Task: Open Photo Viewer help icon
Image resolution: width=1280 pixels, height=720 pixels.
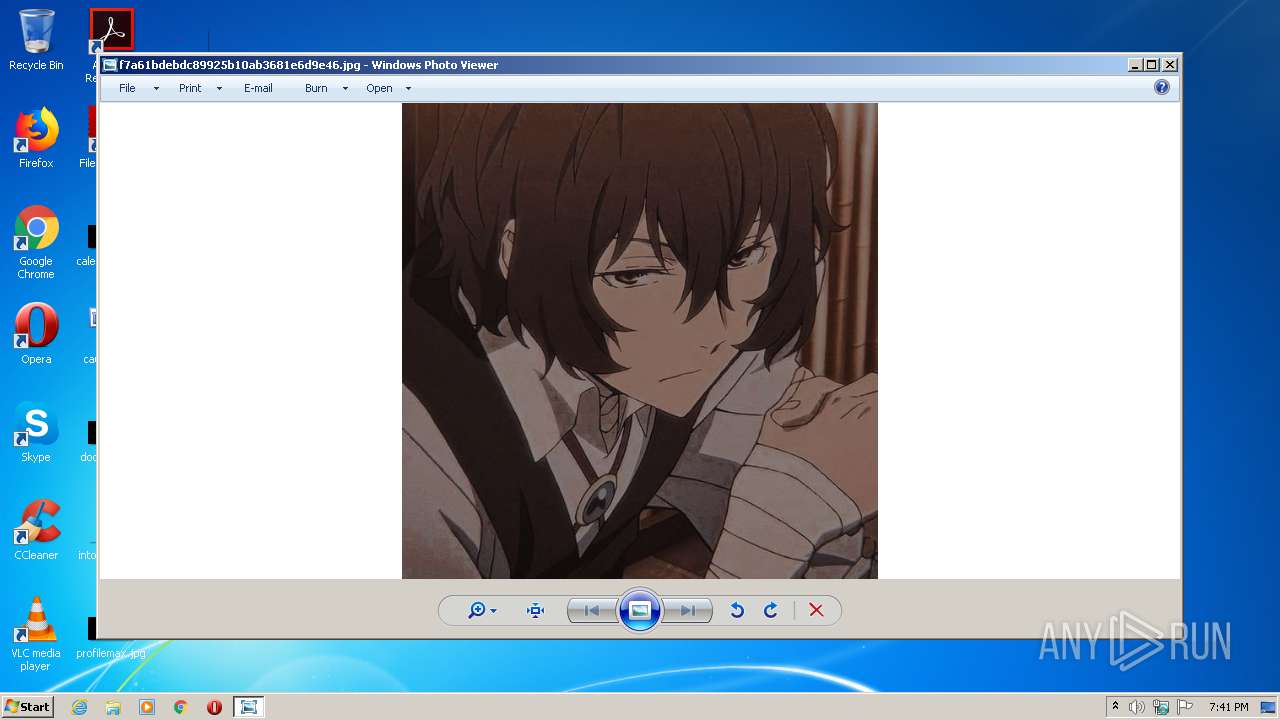Action: point(1161,87)
